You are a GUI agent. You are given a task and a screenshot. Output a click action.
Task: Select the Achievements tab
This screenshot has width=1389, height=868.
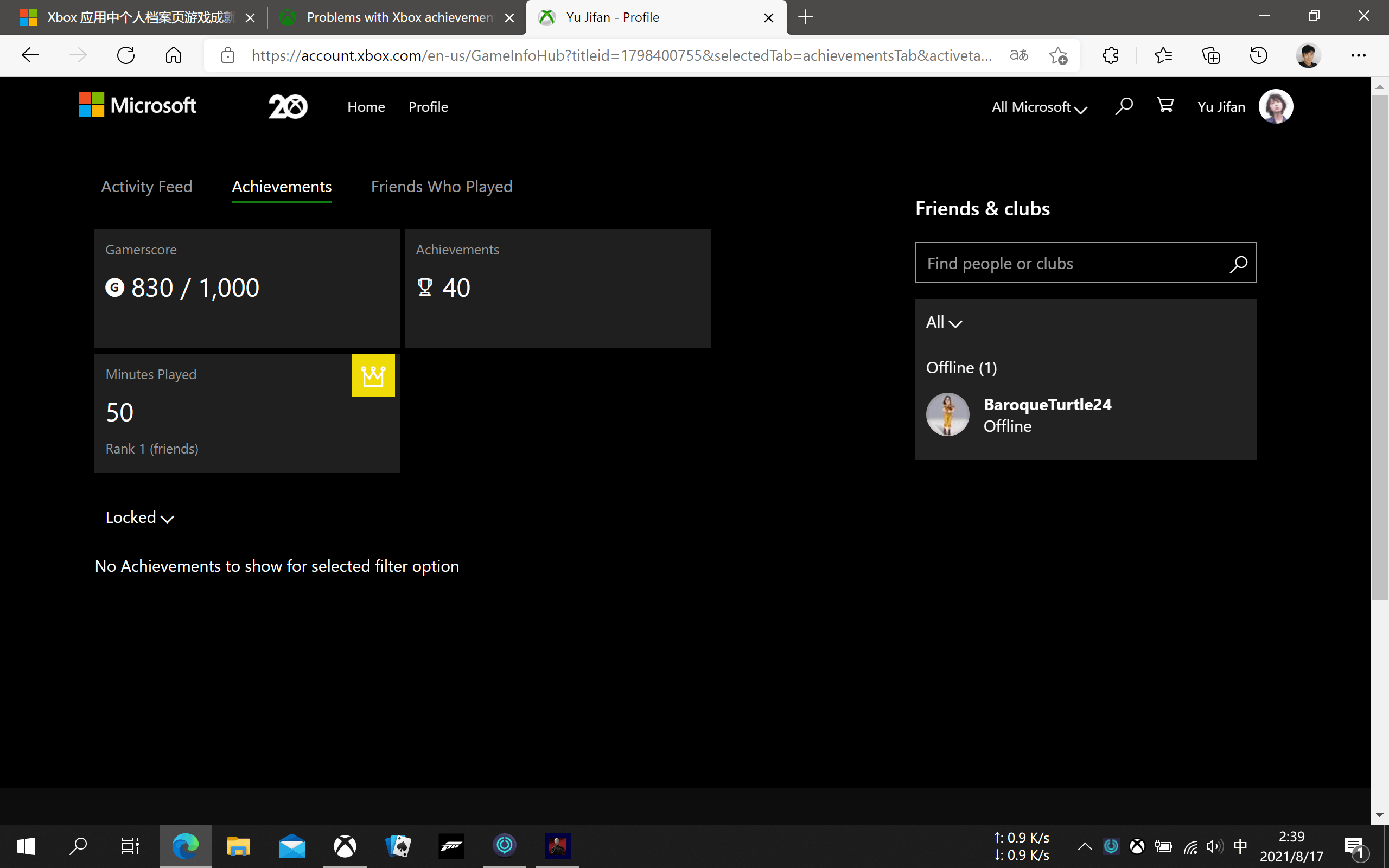pos(282,187)
